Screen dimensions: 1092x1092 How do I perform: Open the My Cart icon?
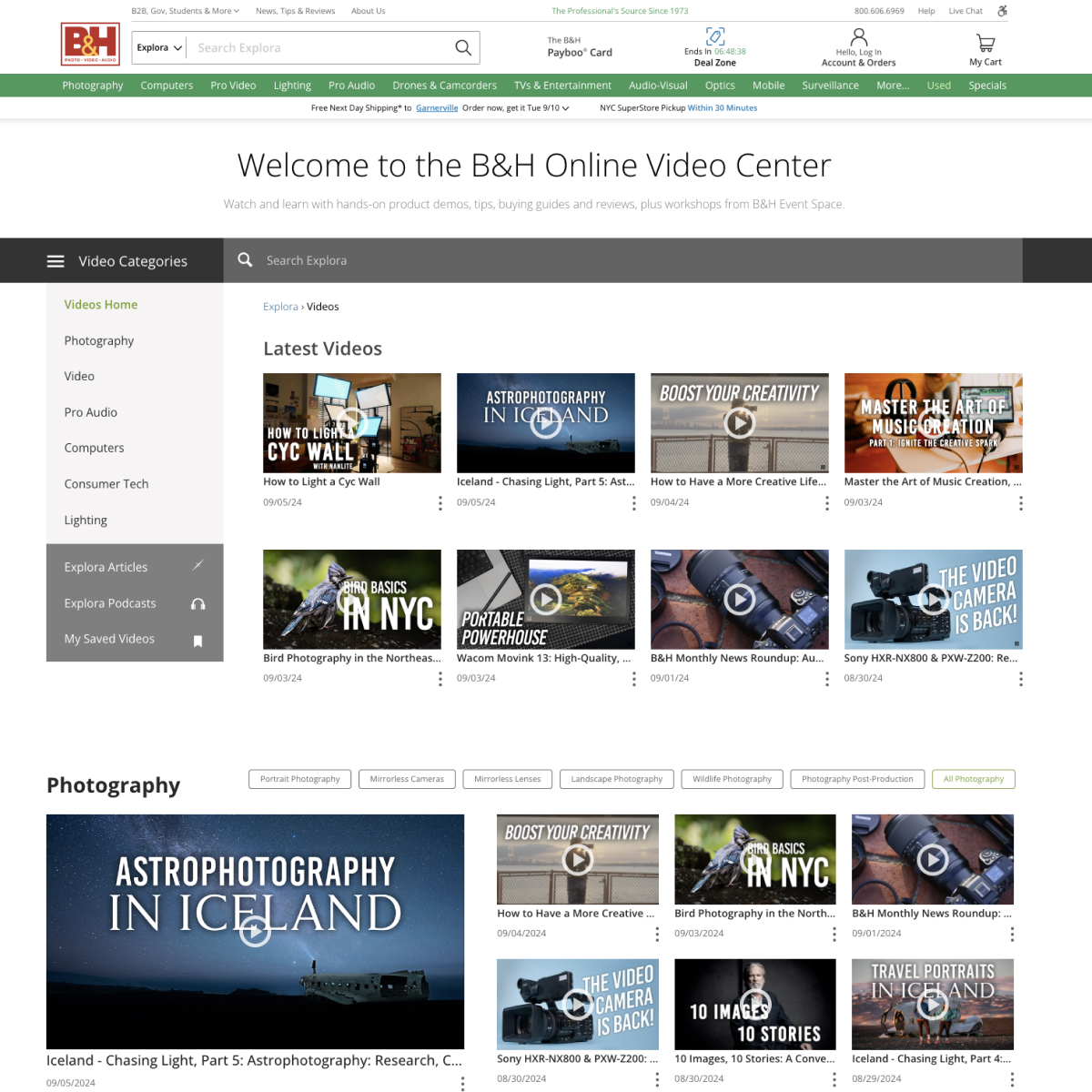coord(986,43)
